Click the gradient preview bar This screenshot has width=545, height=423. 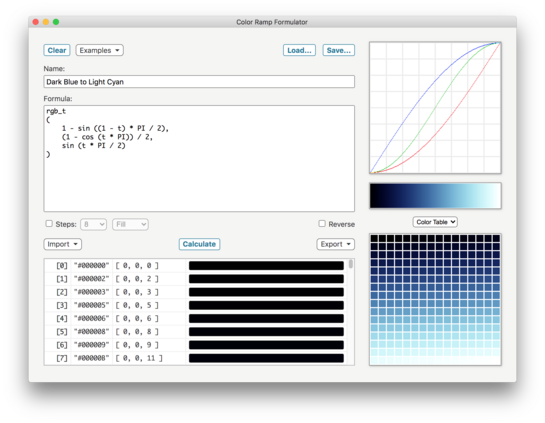(x=435, y=196)
